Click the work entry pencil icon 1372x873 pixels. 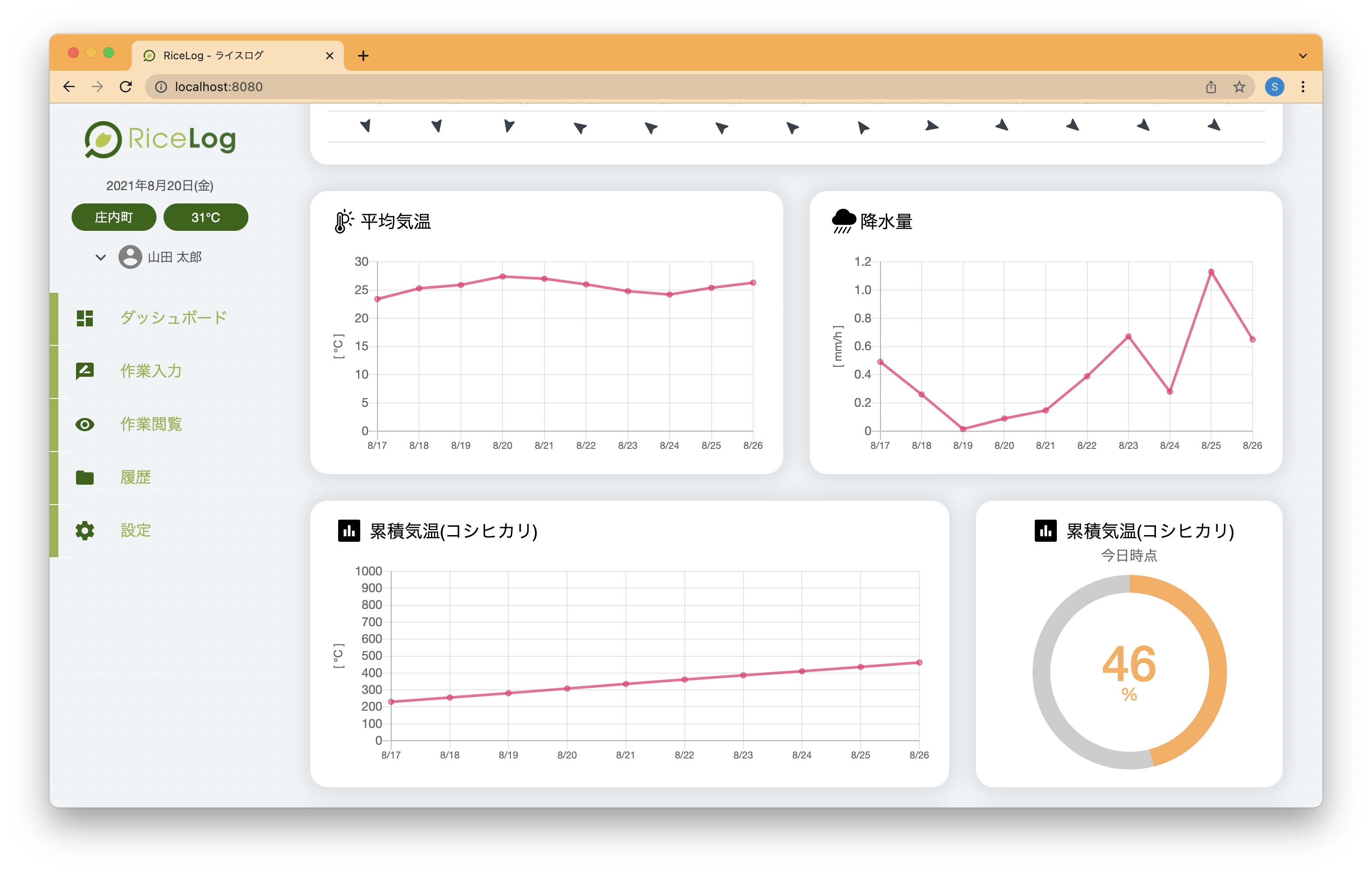pos(85,371)
